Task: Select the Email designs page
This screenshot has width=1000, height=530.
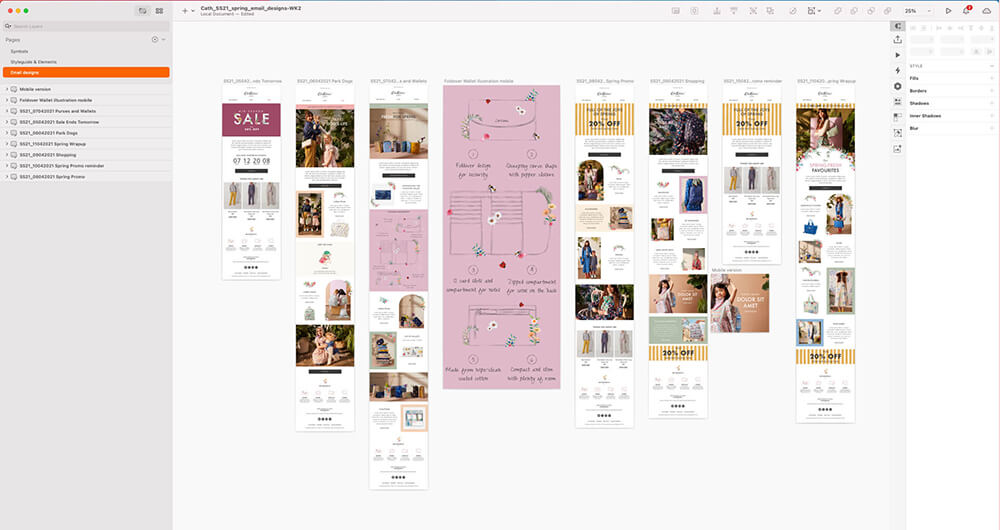Action: click(26, 72)
